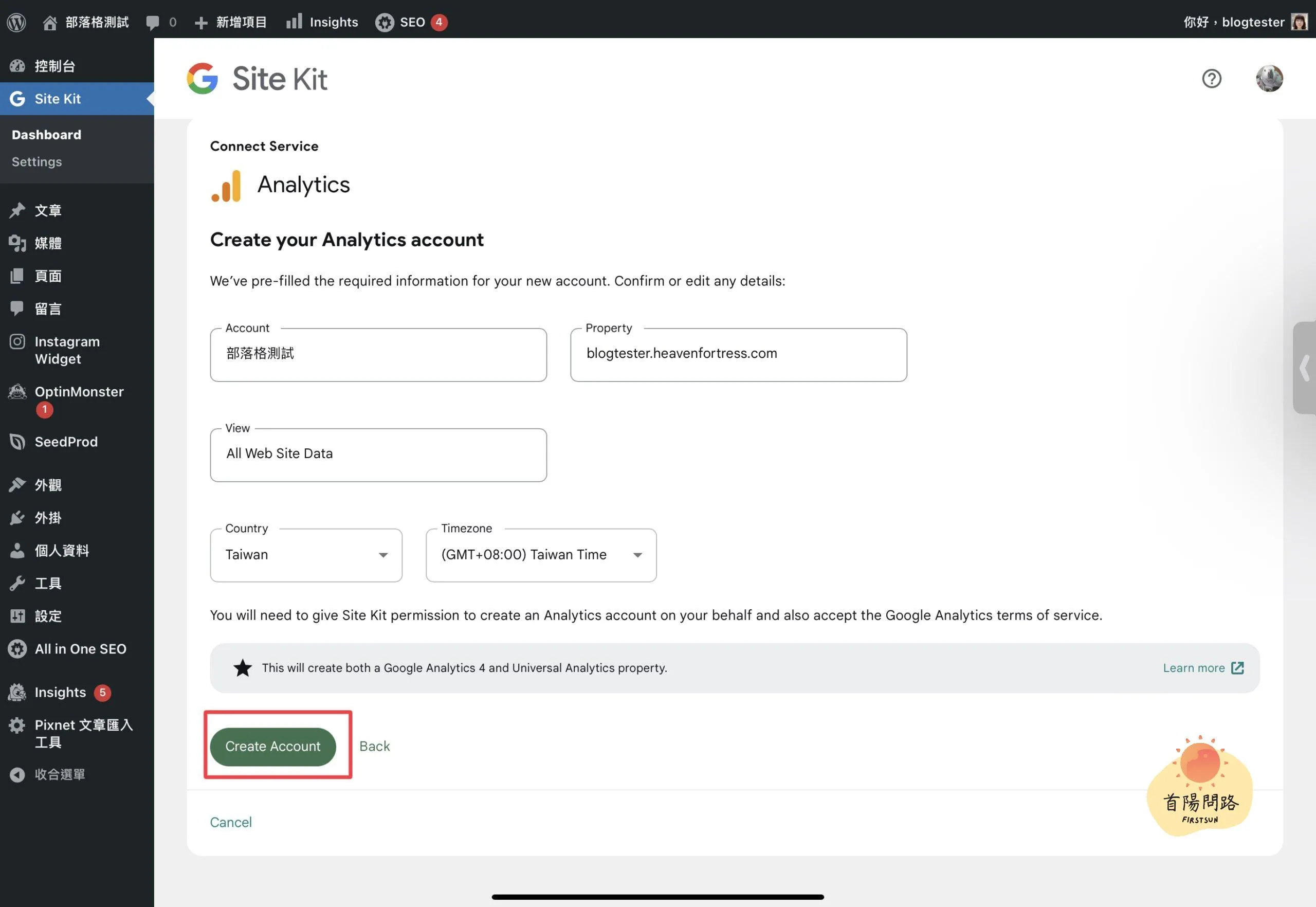The height and width of the screenshot is (907, 1316).
Task: Open OptinMonster in the sidebar
Action: coord(79,392)
